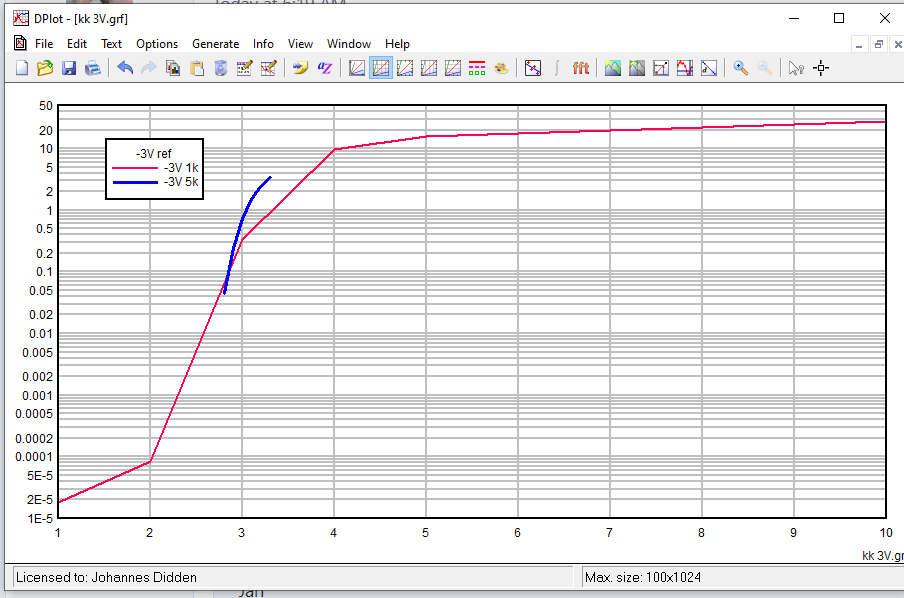Image resolution: width=904 pixels, height=598 pixels.
Task: Save the plot with the floppy disk icon
Action: (x=69, y=68)
